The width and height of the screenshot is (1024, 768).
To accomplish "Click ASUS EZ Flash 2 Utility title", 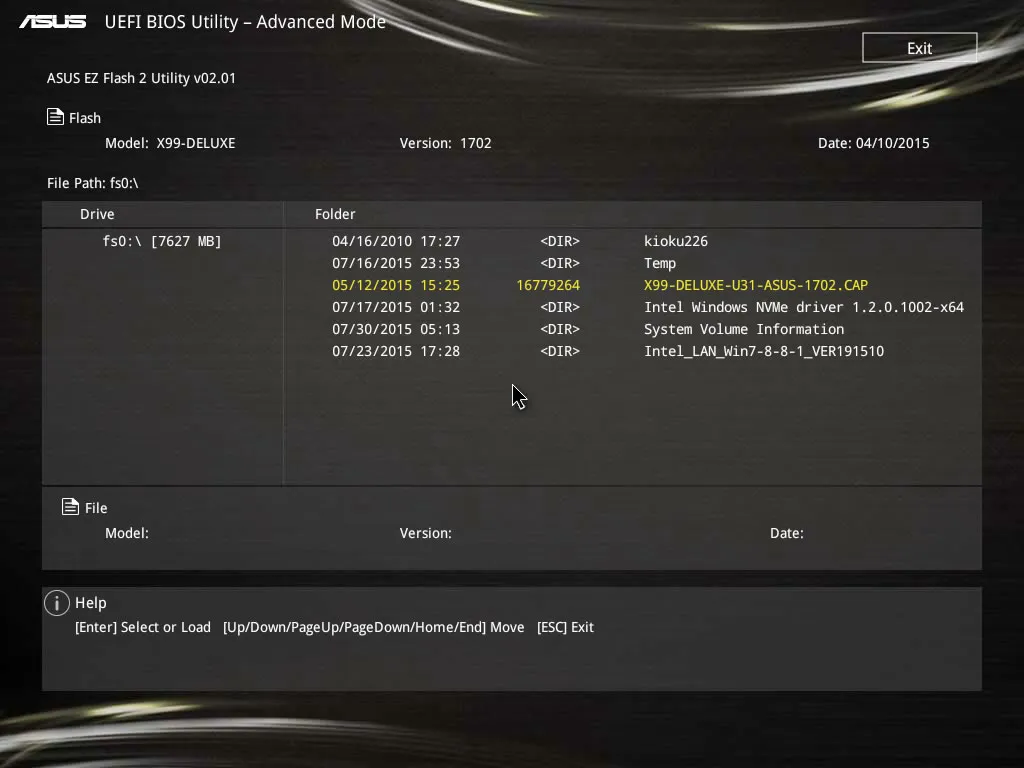I will [x=141, y=78].
